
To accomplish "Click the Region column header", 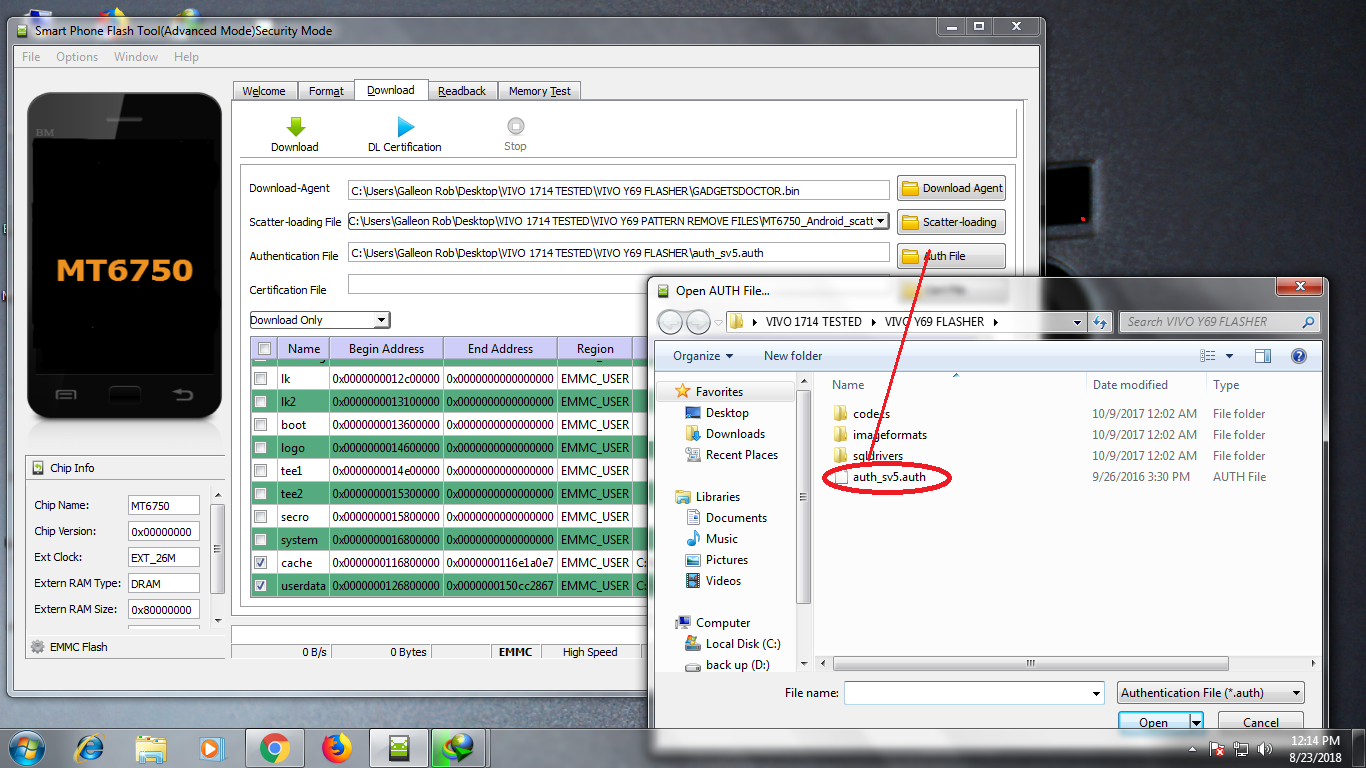I will click(595, 349).
